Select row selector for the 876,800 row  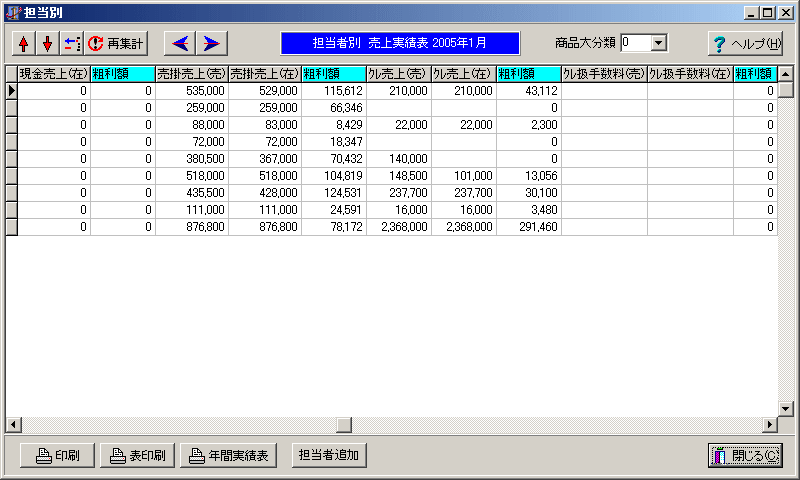pos(12,227)
